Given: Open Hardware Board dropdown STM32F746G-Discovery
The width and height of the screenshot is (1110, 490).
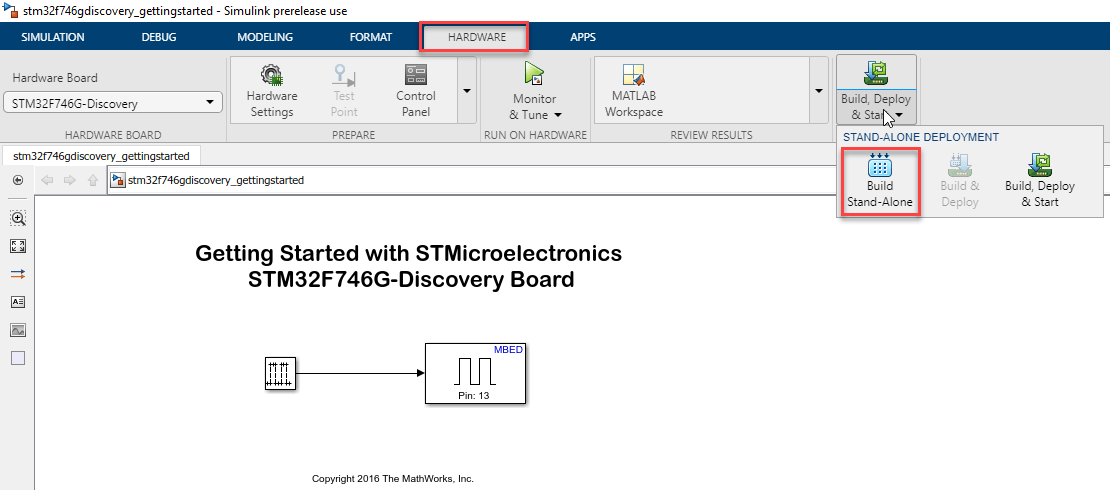Looking at the screenshot, I should (x=113, y=103).
